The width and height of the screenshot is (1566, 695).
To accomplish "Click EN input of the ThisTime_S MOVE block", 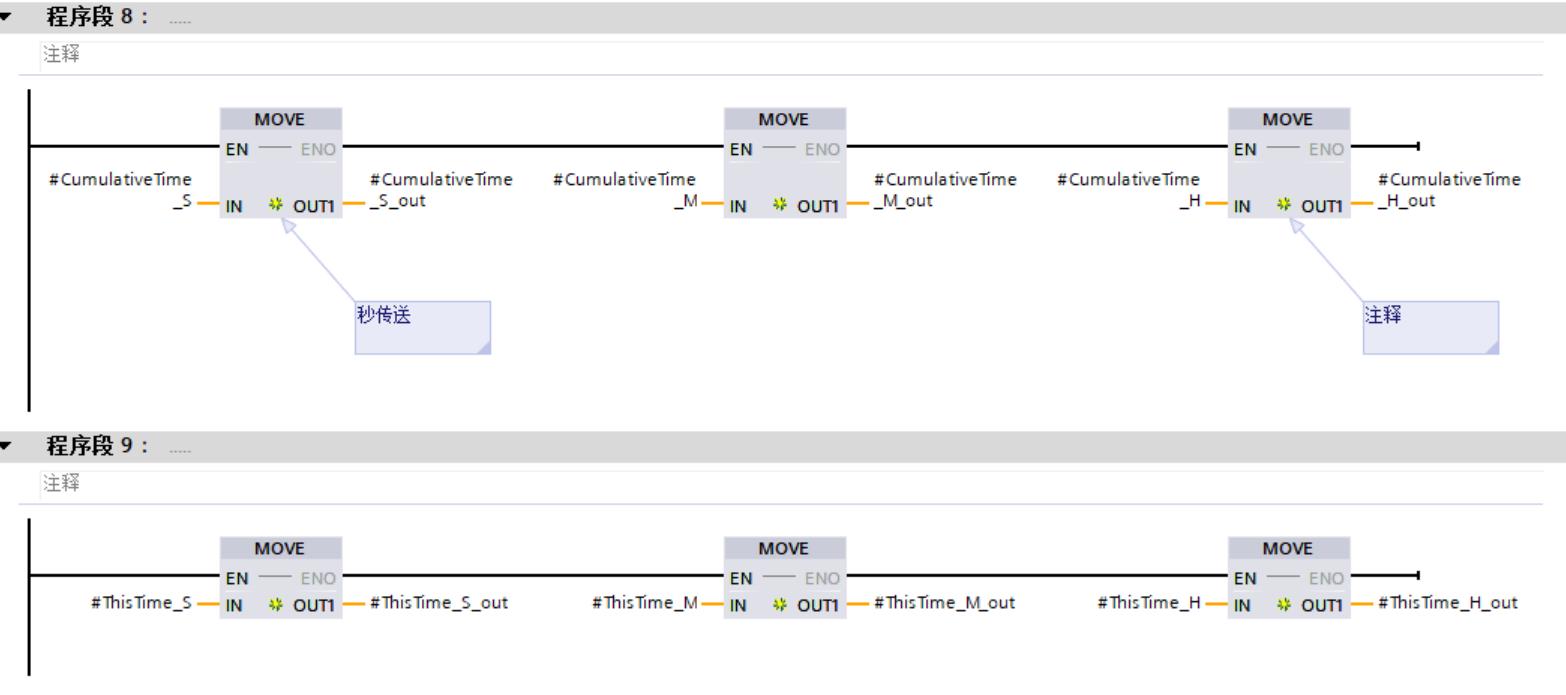I will tap(237, 577).
